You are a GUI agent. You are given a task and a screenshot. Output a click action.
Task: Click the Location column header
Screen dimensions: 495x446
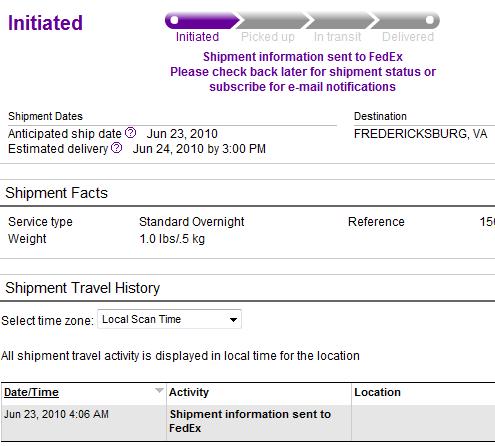tap(377, 392)
